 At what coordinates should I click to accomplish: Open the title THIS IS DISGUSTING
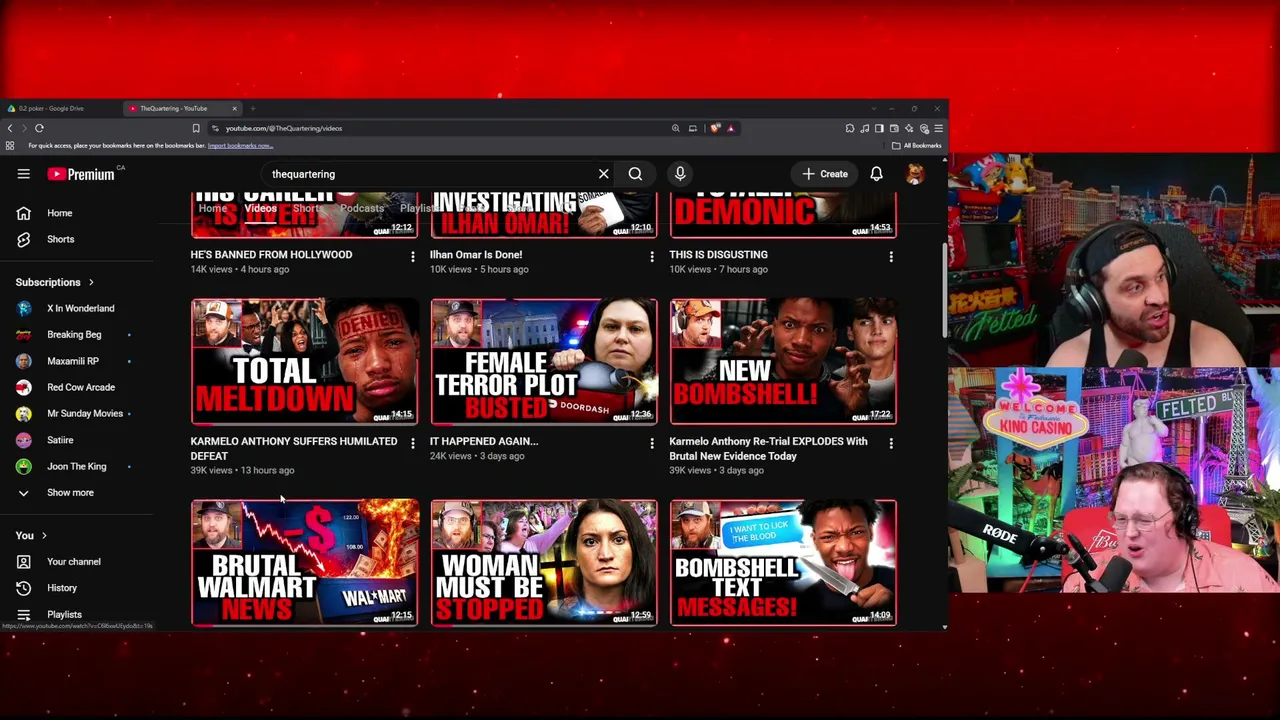(718, 255)
